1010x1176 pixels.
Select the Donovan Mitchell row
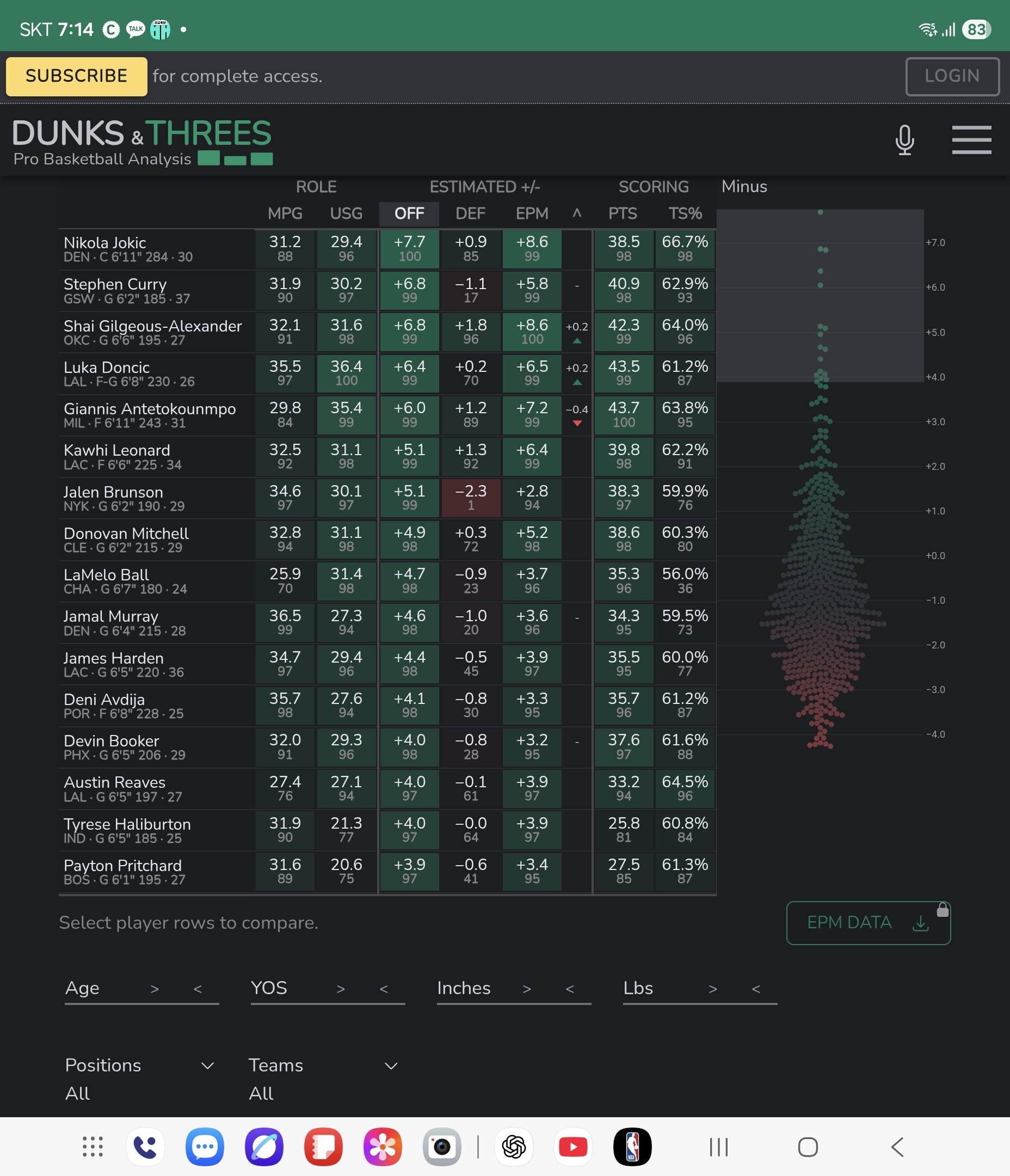coord(387,540)
